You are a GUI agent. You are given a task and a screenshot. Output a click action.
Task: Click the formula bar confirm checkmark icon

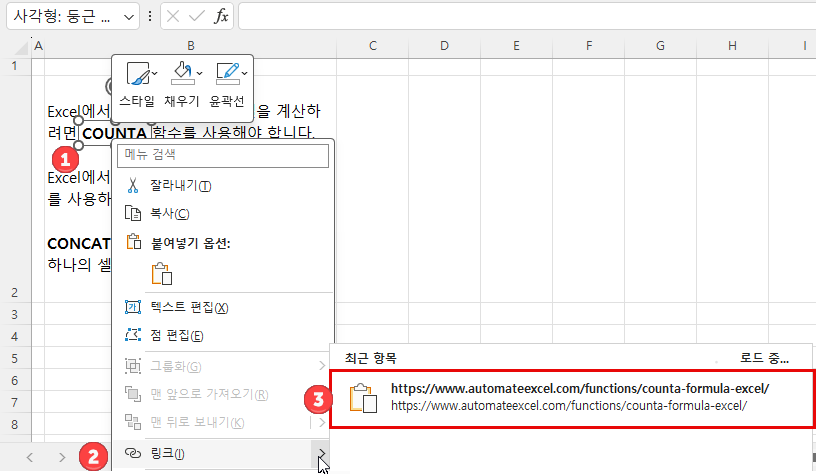point(197,17)
